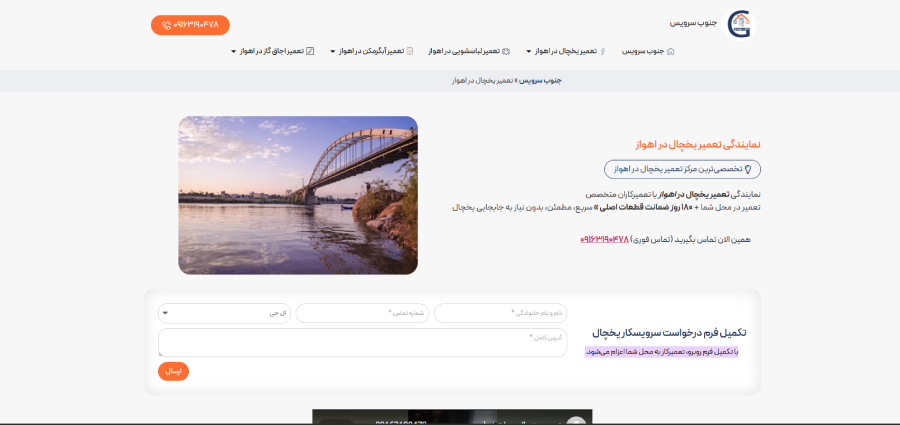Click the washing machine icon in the menu

click(x=506, y=51)
